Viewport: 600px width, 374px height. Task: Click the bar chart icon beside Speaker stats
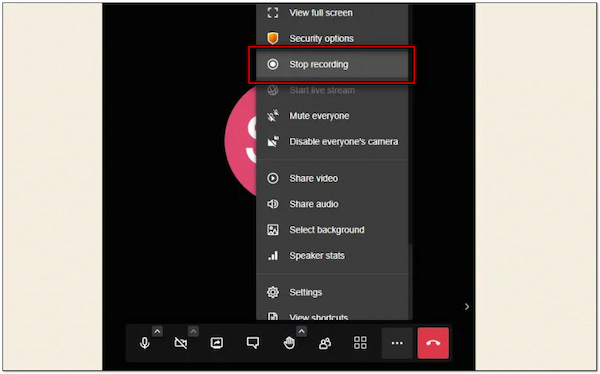click(x=273, y=255)
